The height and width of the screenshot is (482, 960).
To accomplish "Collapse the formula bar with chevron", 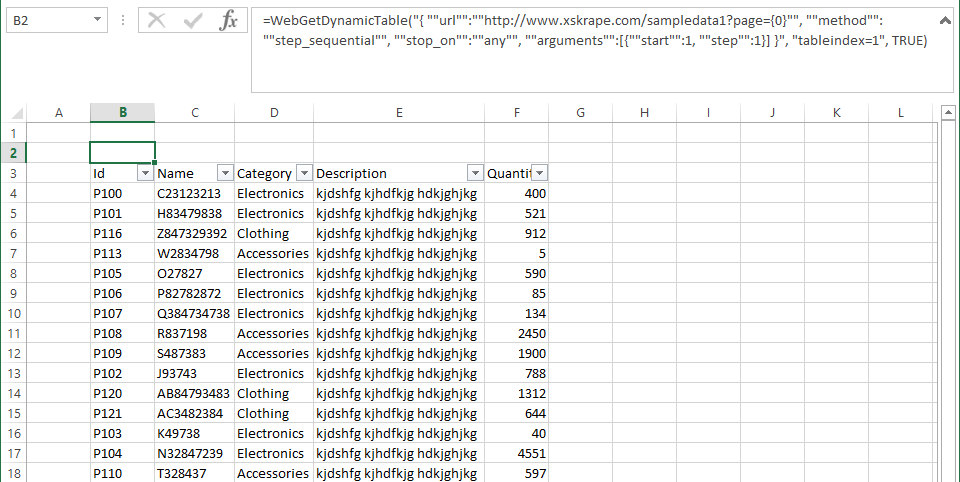I will (945, 21).
